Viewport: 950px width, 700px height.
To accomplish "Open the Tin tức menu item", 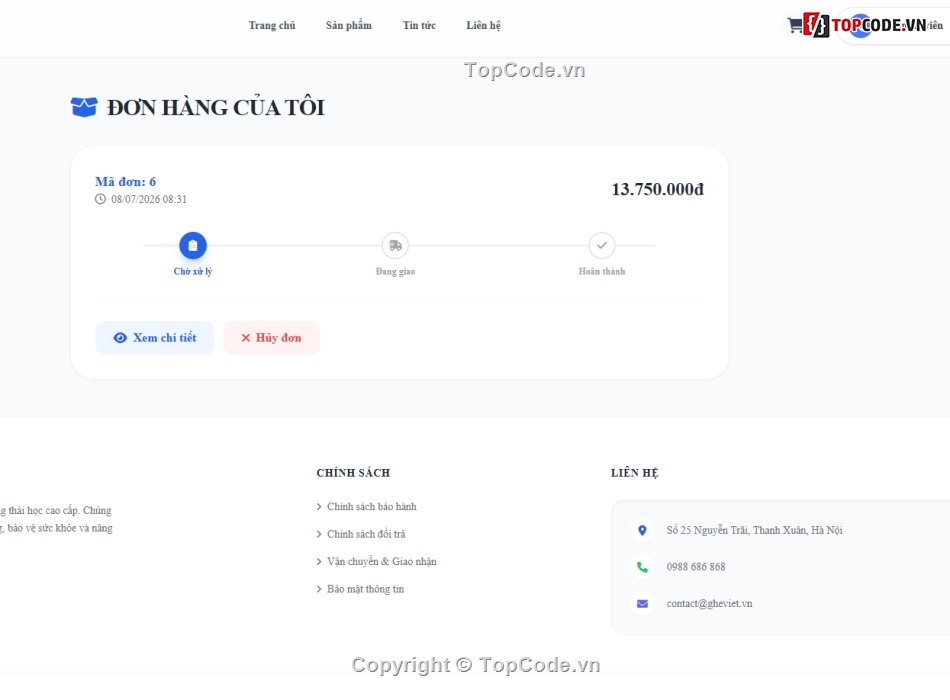I will [419, 25].
